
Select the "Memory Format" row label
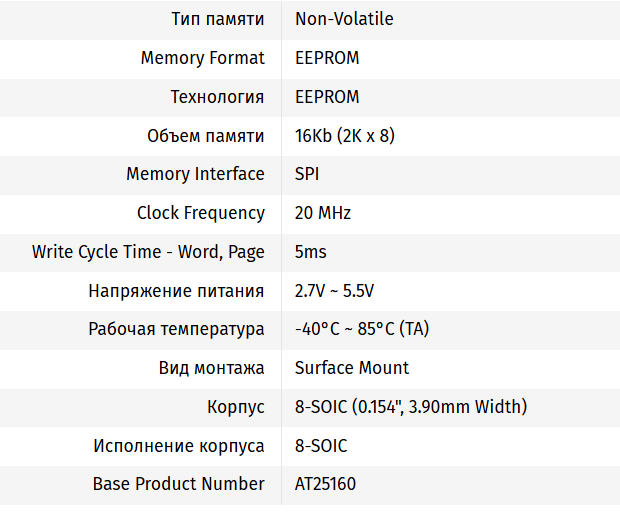point(202,58)
